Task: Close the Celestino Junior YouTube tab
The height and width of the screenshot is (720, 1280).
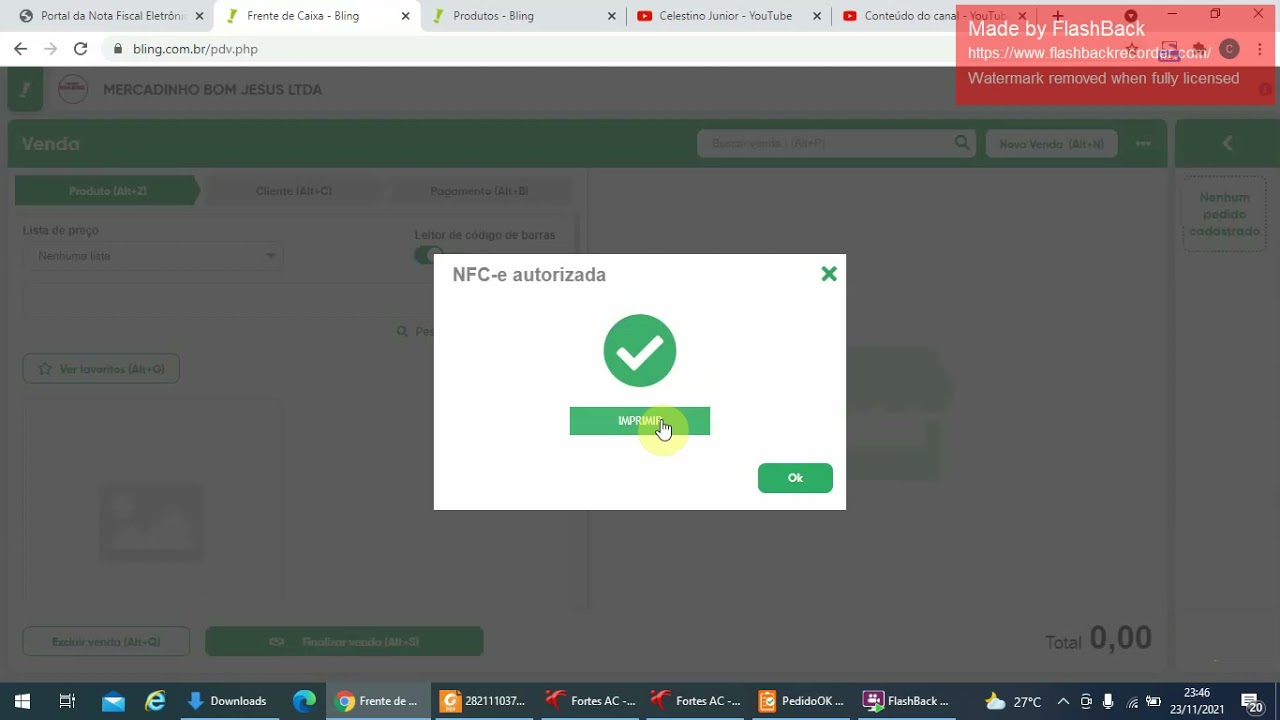Action: tap(818, 16)
